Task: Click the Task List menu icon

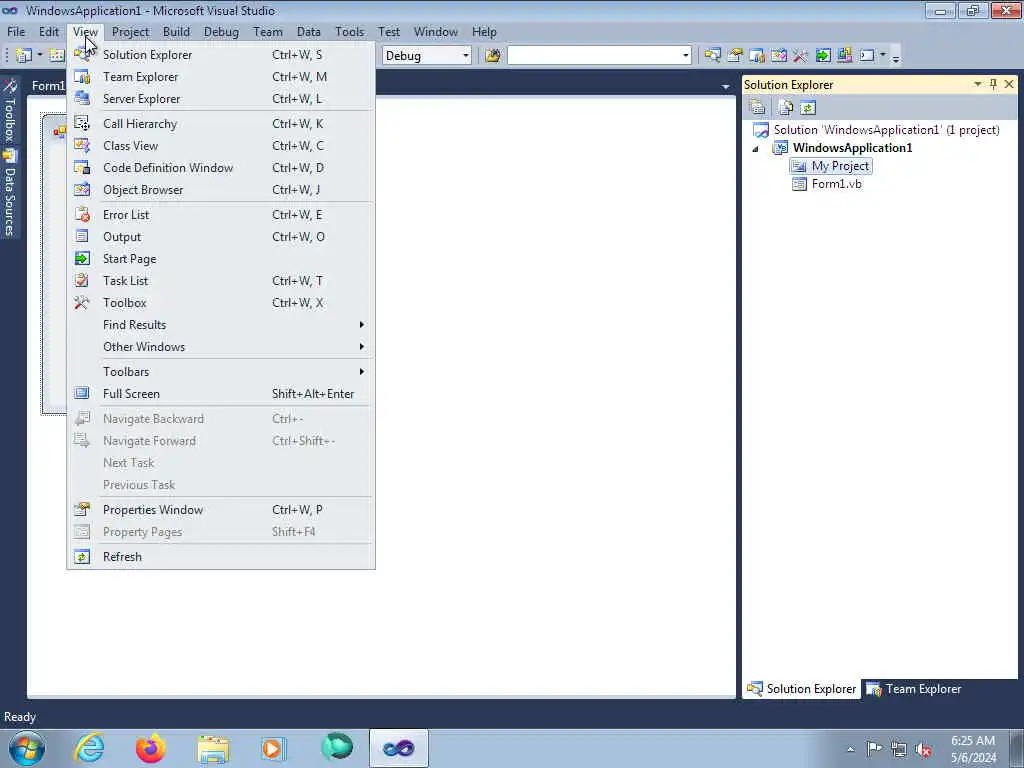Action: pos(82,281)
